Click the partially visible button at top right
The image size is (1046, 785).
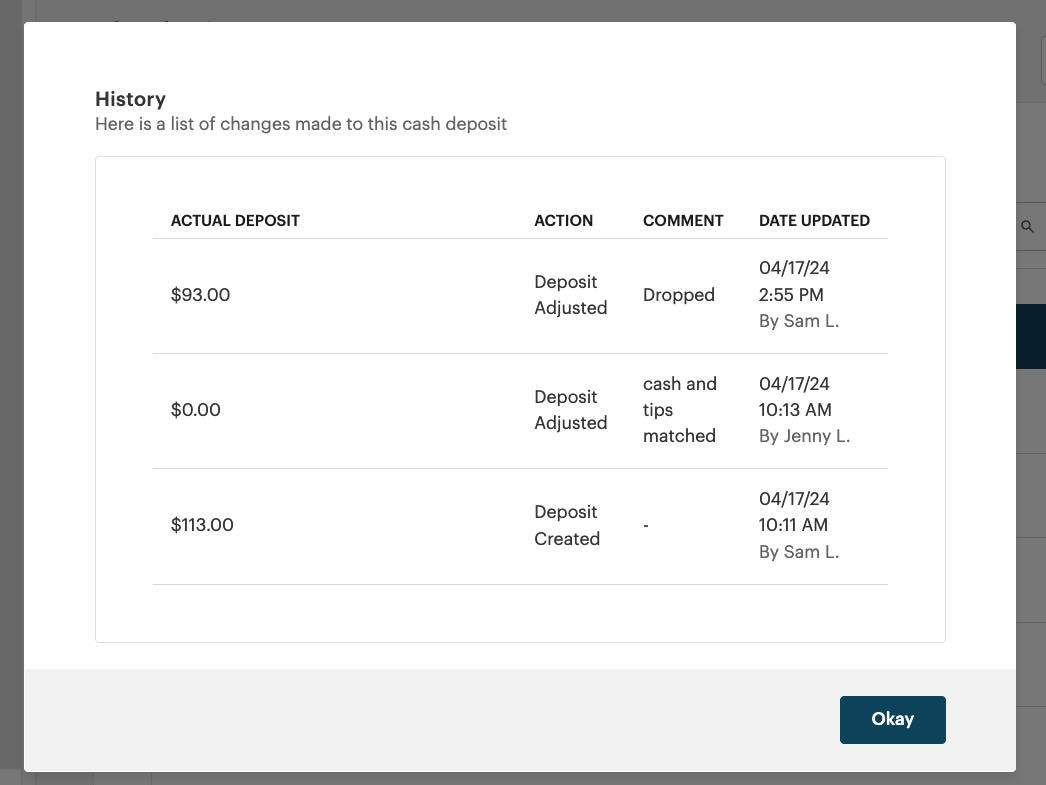pos(1043,60)
